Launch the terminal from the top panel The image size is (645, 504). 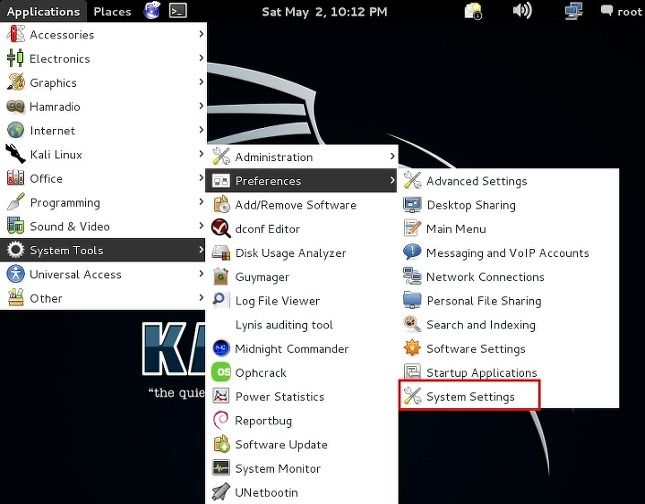(178, 11)
